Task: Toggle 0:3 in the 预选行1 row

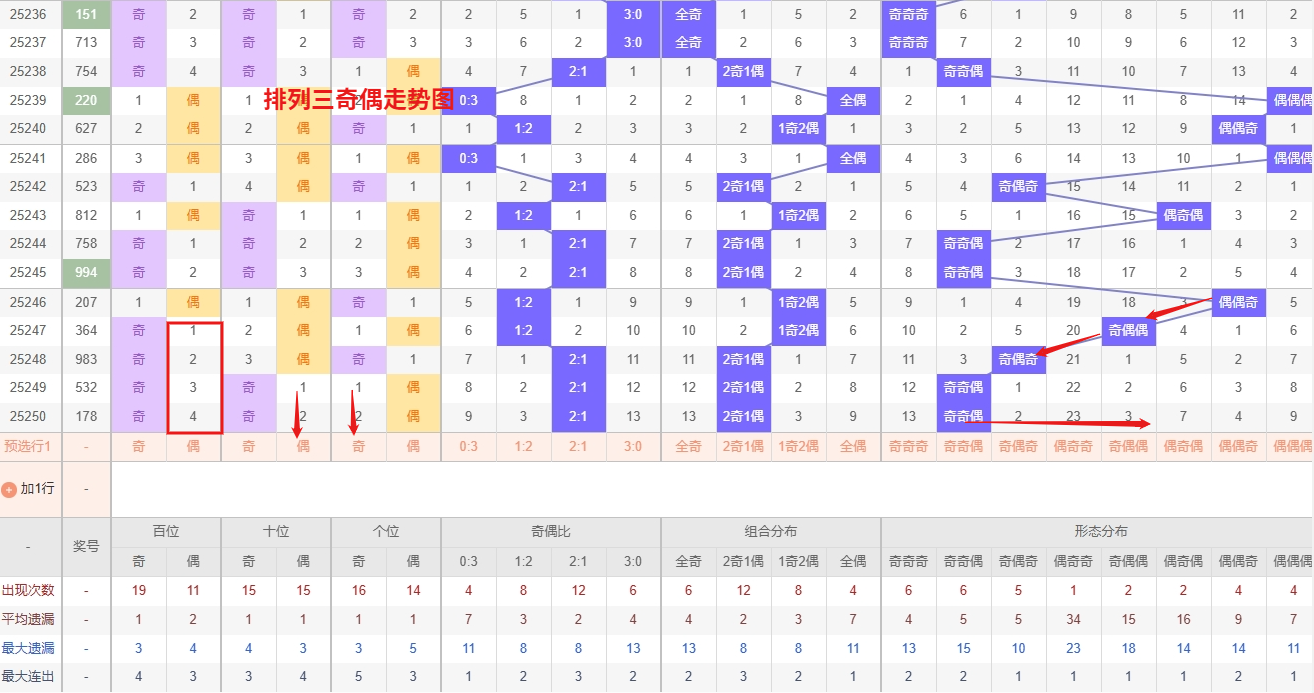Action: click(x=468, y=447)
